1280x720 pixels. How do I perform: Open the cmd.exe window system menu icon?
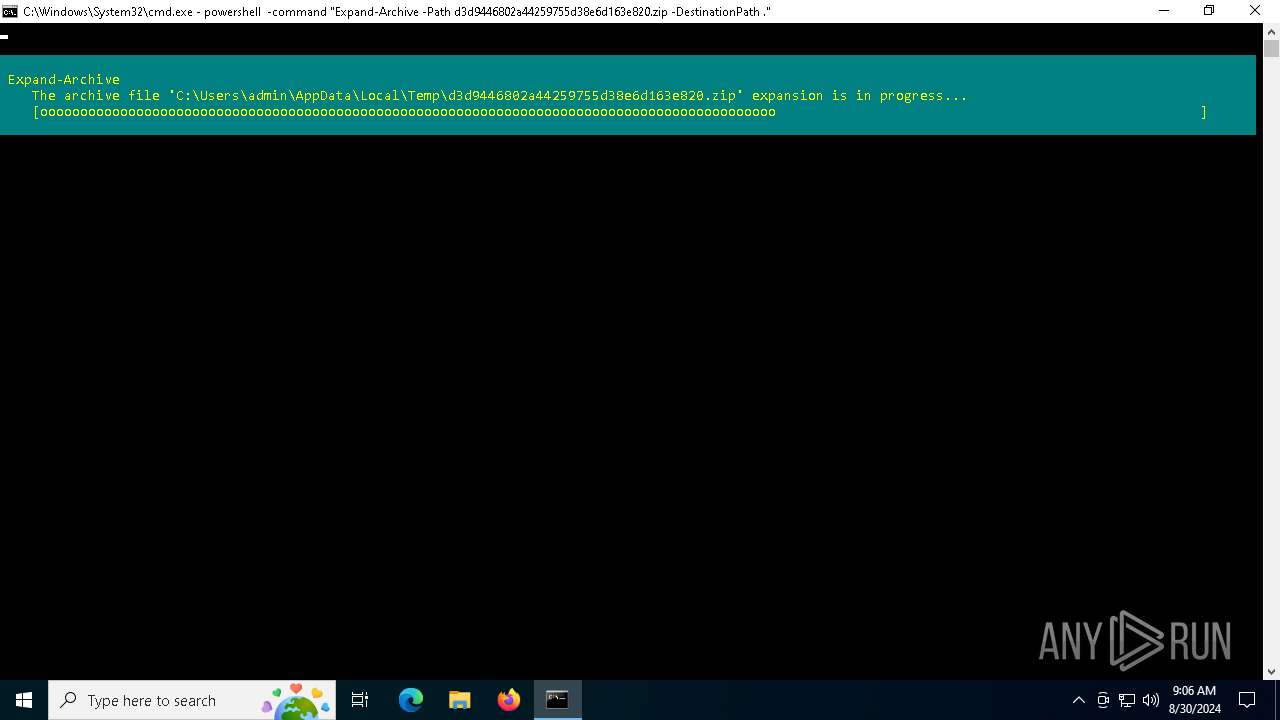[10, 11]
